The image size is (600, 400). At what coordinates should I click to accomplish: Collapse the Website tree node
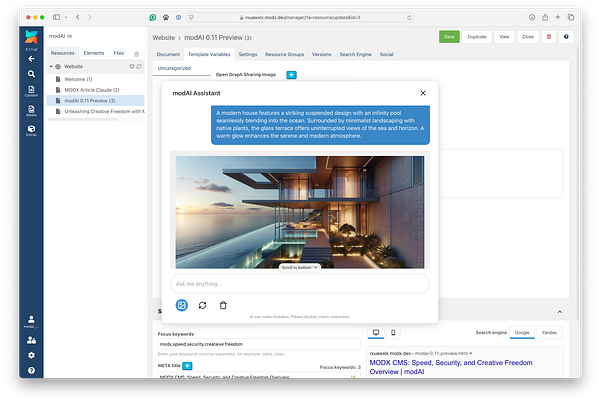pyautogui.click(x=51, y=66)
